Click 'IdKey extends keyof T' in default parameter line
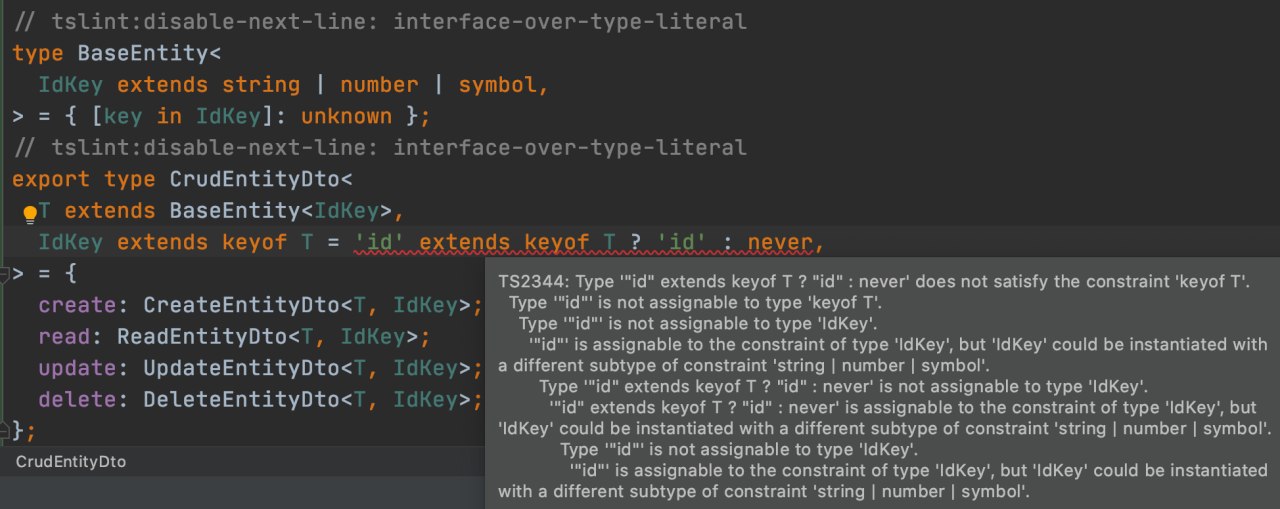The image size is (1280, 509). [x=176, y=243]
